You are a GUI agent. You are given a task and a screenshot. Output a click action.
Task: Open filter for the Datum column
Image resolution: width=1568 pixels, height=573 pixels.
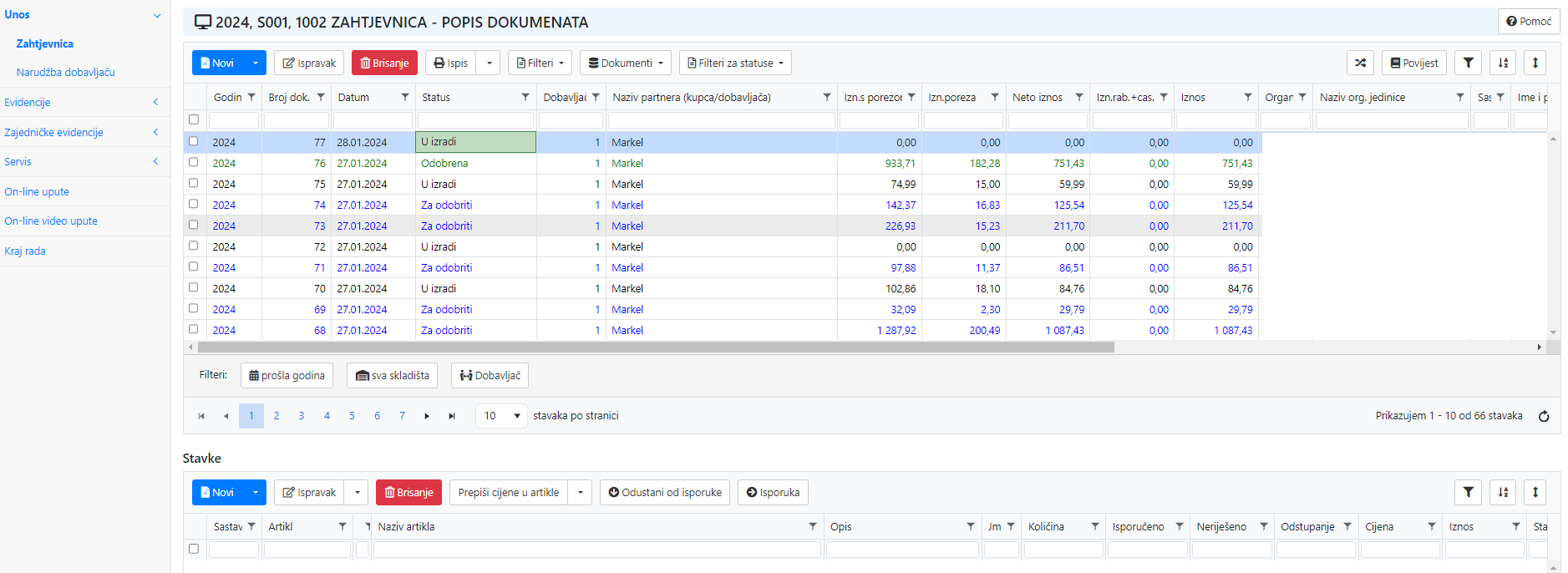(405, 98)
